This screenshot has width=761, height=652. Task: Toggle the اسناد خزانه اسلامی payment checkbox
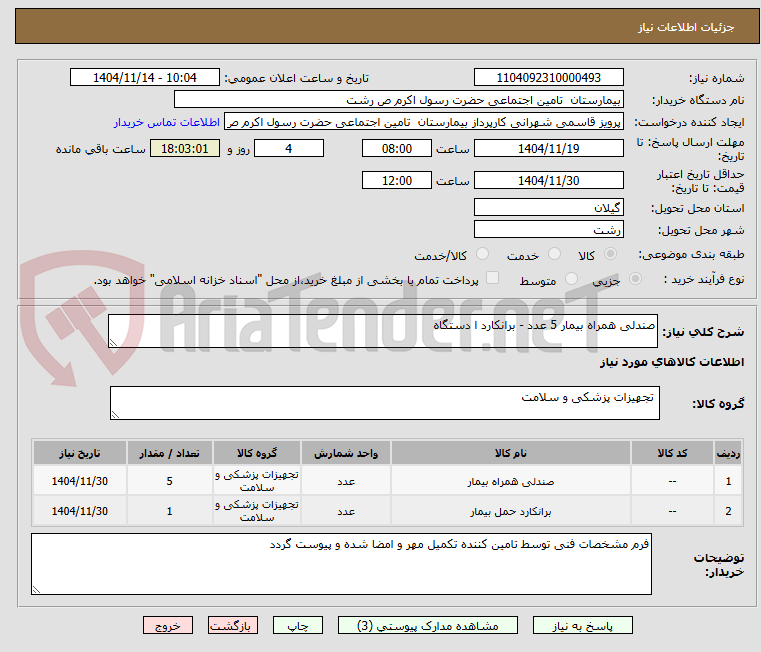click(x=492, y=278)
